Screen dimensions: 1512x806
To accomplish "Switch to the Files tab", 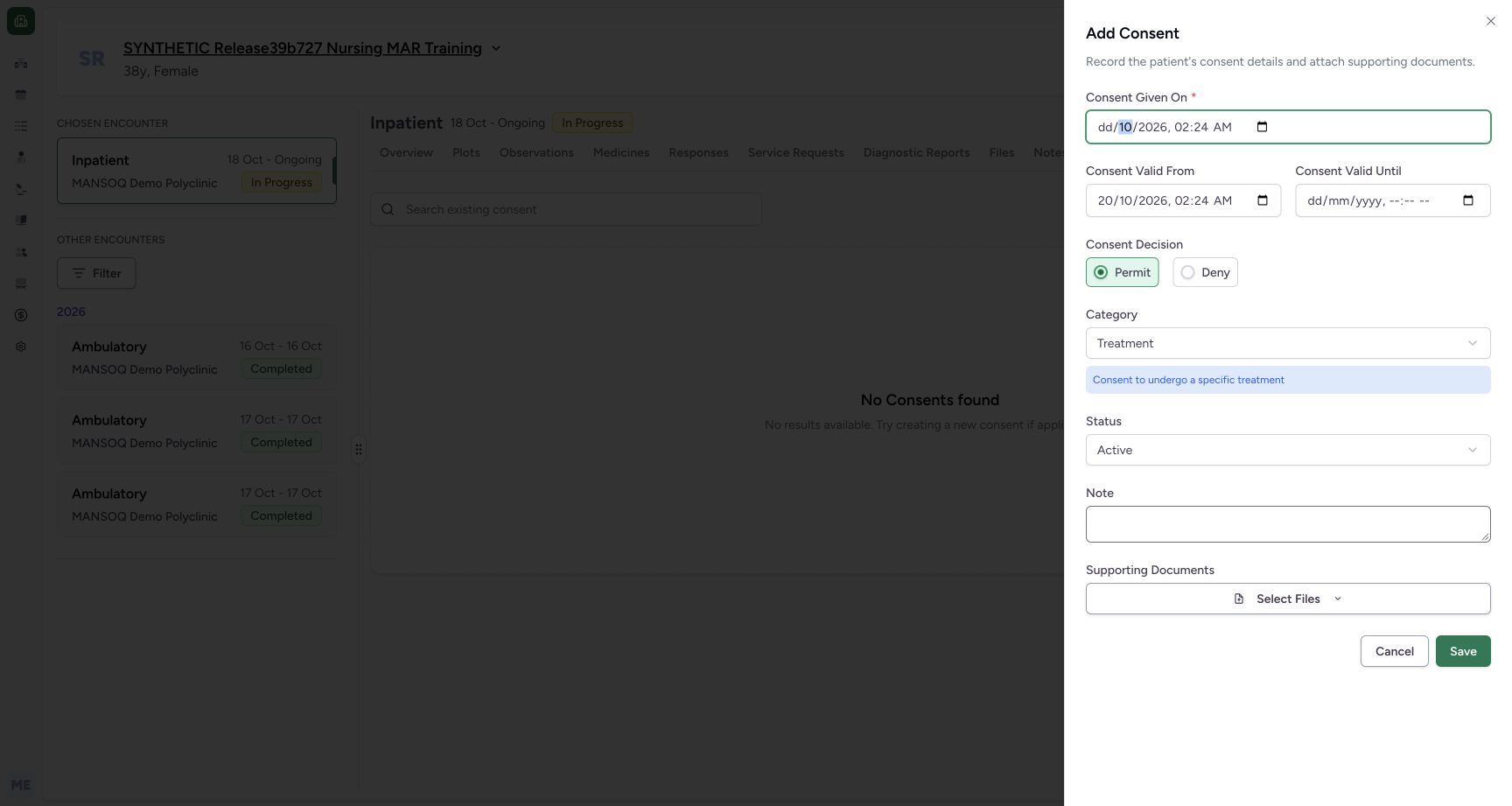I will click(1001, 152).
